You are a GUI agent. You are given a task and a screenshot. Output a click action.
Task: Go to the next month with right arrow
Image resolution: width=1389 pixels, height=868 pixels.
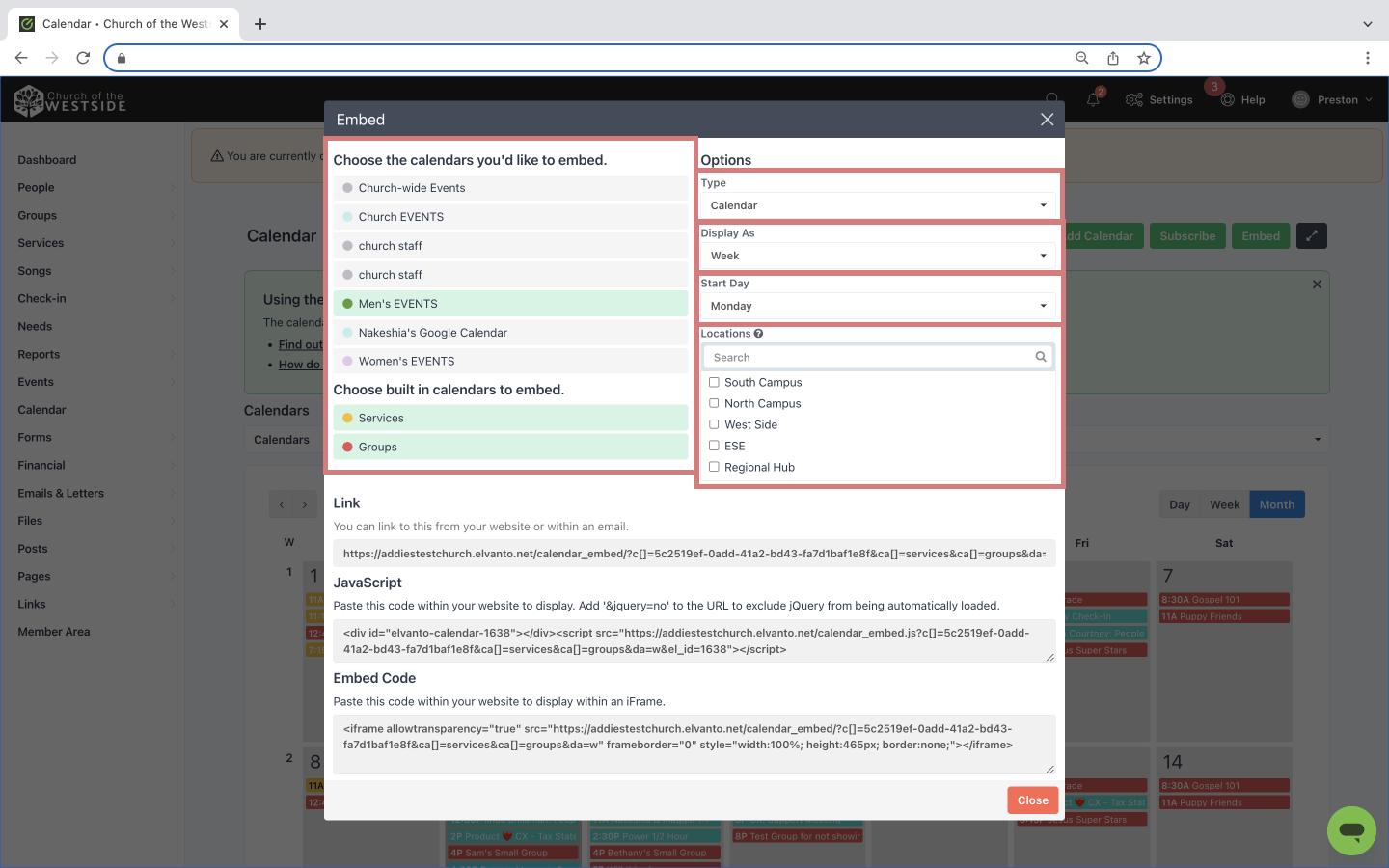(305, 504)
